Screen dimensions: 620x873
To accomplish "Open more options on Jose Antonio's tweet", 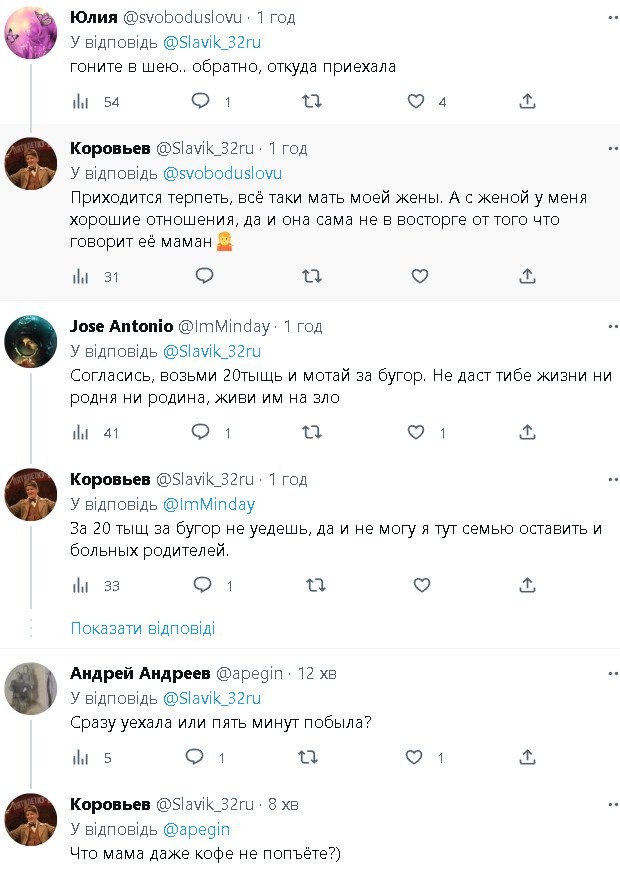I will click(612, 326).
